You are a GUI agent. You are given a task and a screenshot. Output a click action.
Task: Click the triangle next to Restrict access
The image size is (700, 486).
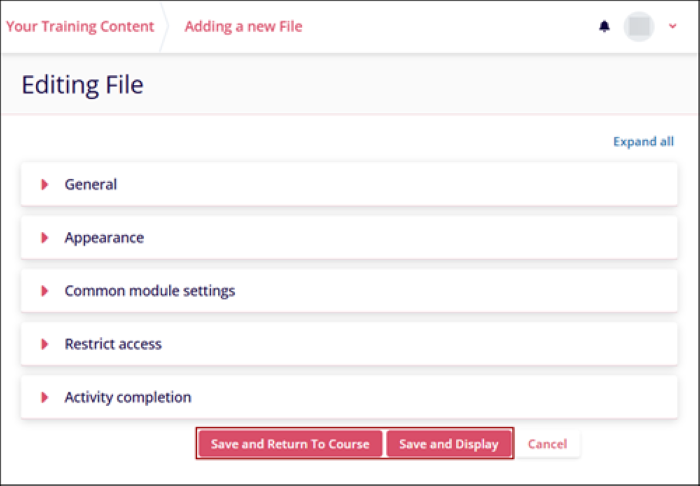point(45,344)
